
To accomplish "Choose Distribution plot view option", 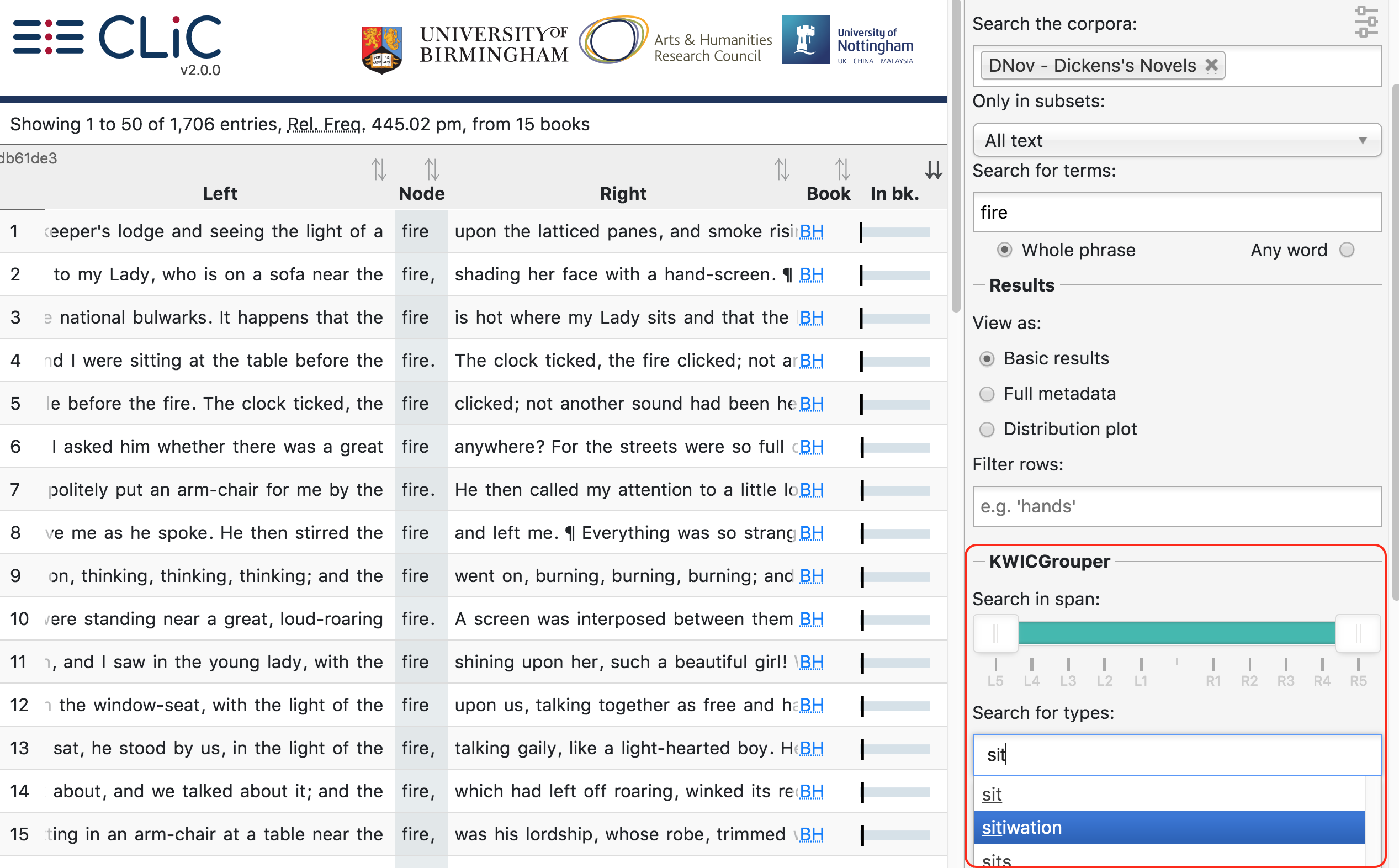I will coord(987,430).
